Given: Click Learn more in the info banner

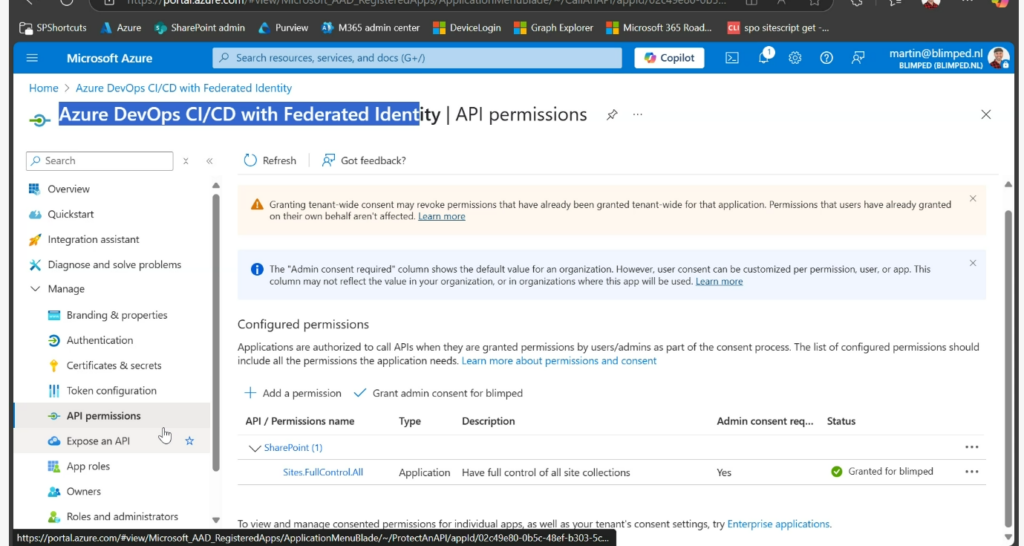Looking at the screenshot, I should [719, 281].
